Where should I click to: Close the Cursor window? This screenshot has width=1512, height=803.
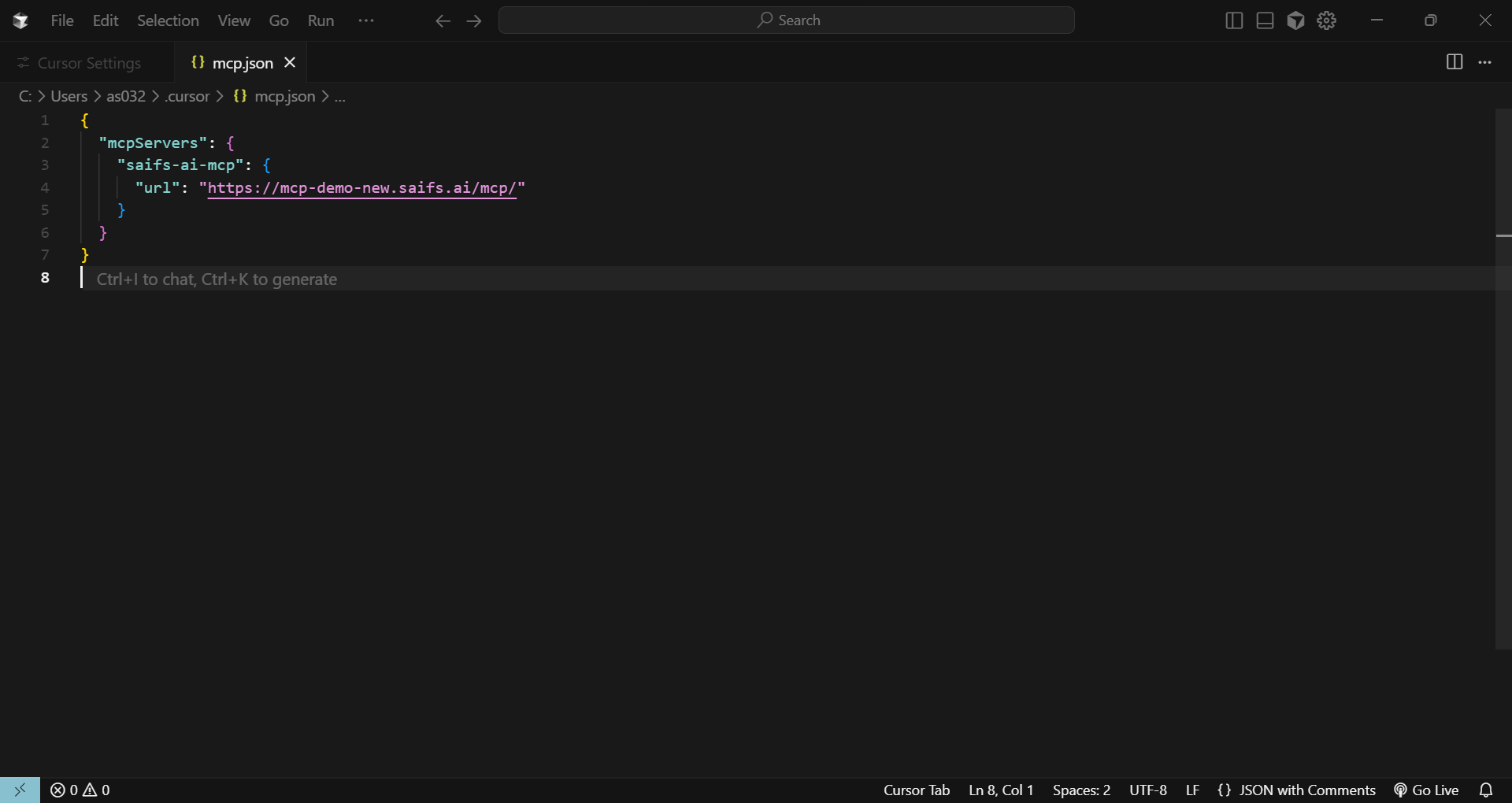[x=1485, y=20]
